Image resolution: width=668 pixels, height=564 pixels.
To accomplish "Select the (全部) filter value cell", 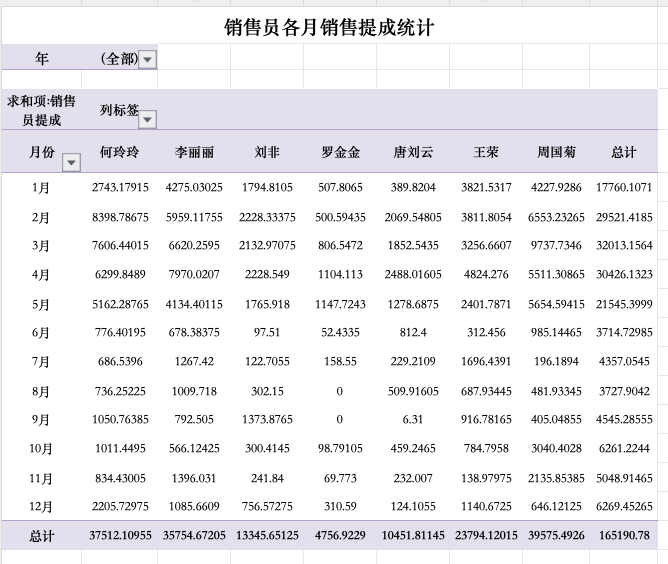I will coord(119,58).
